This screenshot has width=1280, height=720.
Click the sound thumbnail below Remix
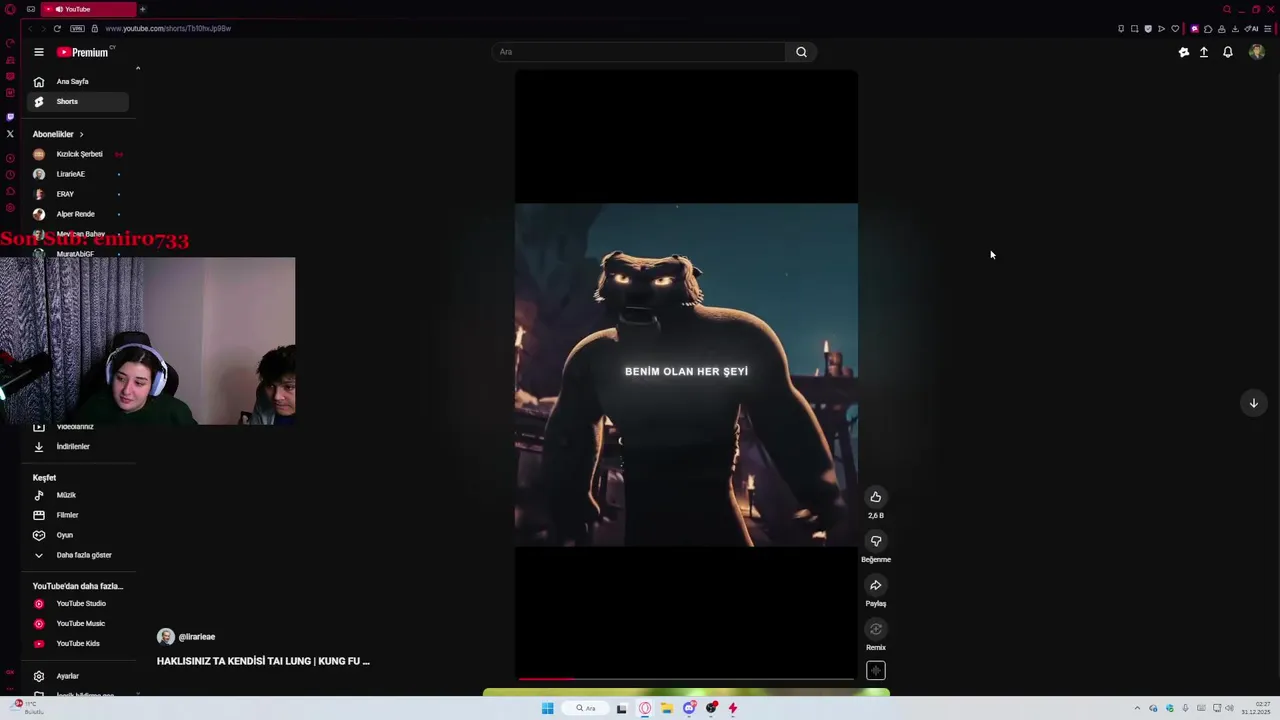[875, 671]
